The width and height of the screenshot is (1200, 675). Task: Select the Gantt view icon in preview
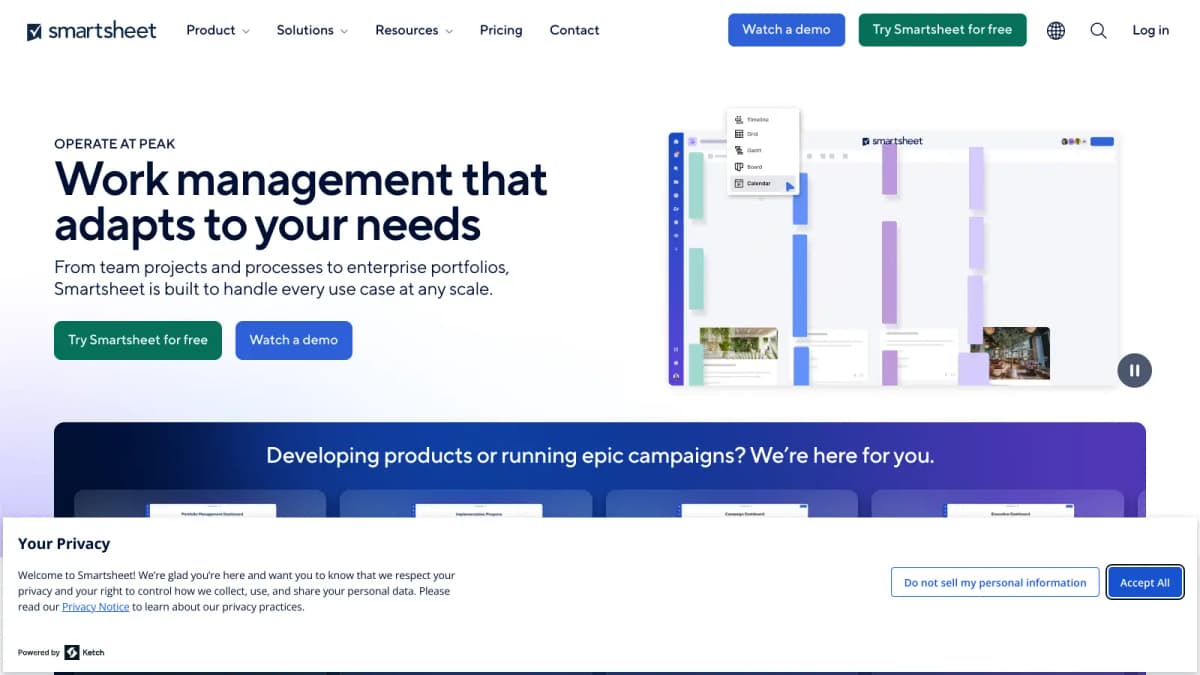click(739, 150)
